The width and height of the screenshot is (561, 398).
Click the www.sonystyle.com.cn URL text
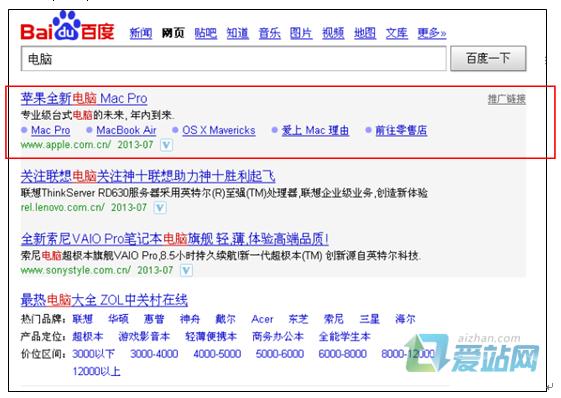click(x=75, y=270)
